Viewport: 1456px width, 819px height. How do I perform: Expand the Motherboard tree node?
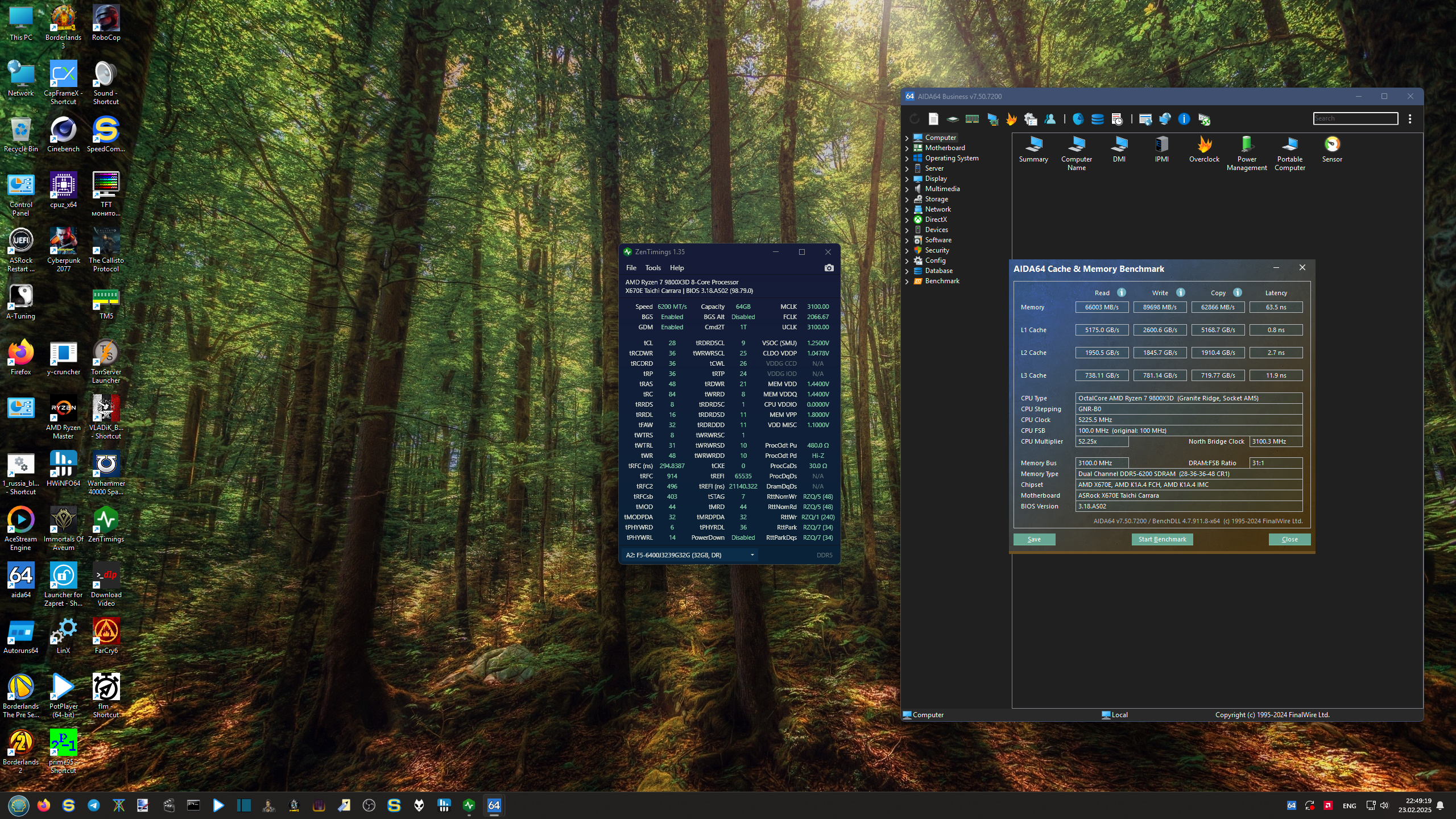[907, 148]
